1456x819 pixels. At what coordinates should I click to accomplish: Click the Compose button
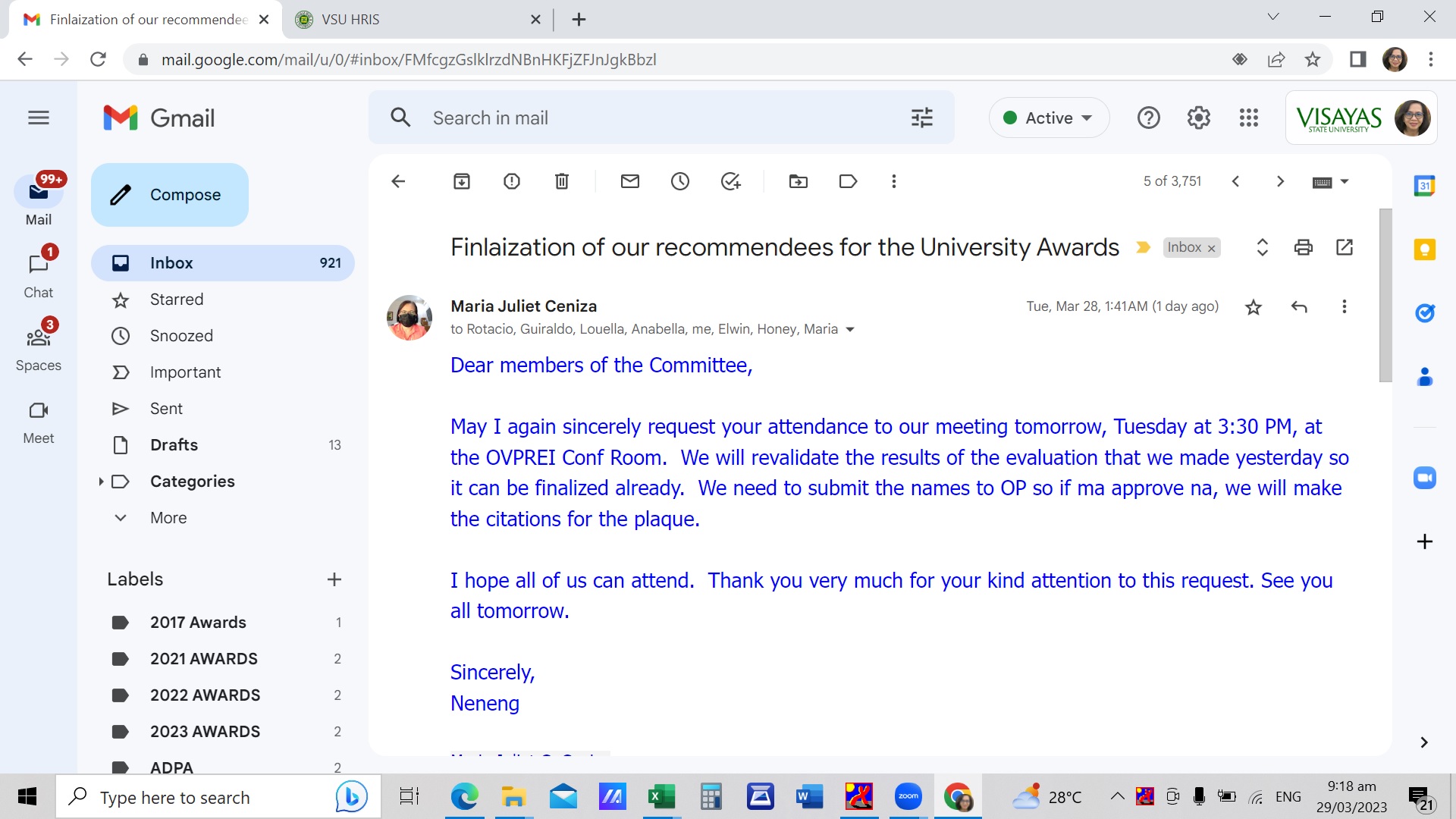[x=170, y=195]
